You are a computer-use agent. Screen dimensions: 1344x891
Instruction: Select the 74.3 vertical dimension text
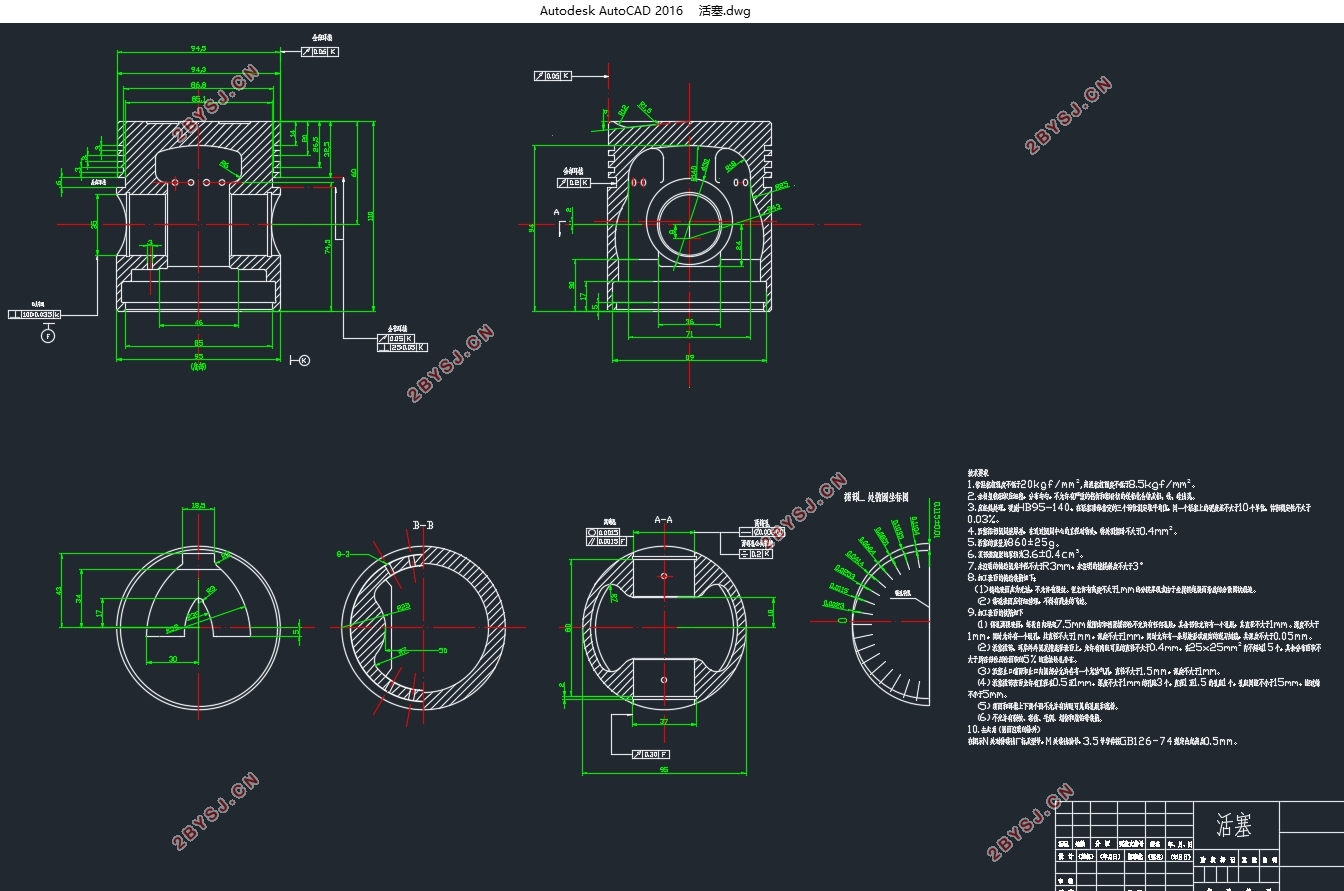(330, 246)
